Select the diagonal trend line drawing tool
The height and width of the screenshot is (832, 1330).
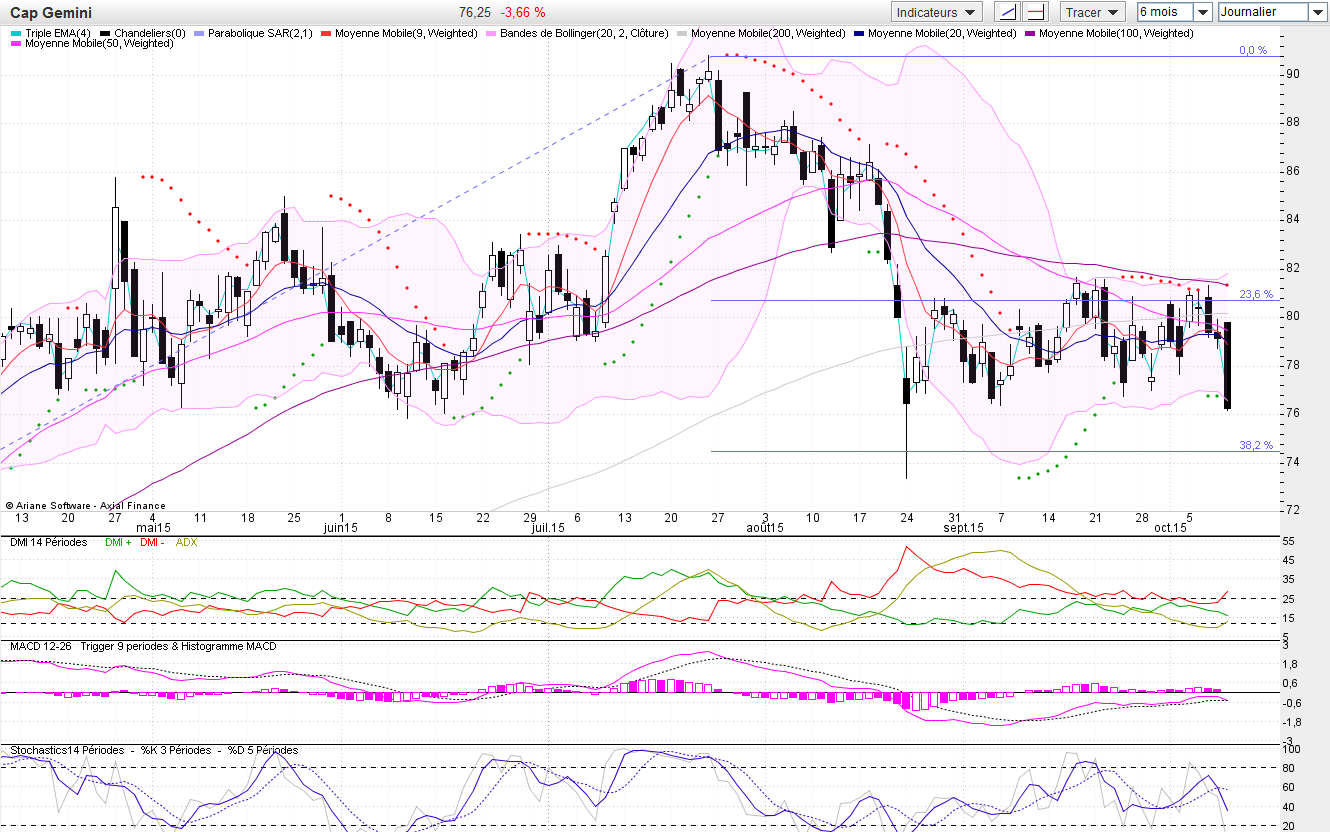pyautogui.click(x=1008, y=12)
